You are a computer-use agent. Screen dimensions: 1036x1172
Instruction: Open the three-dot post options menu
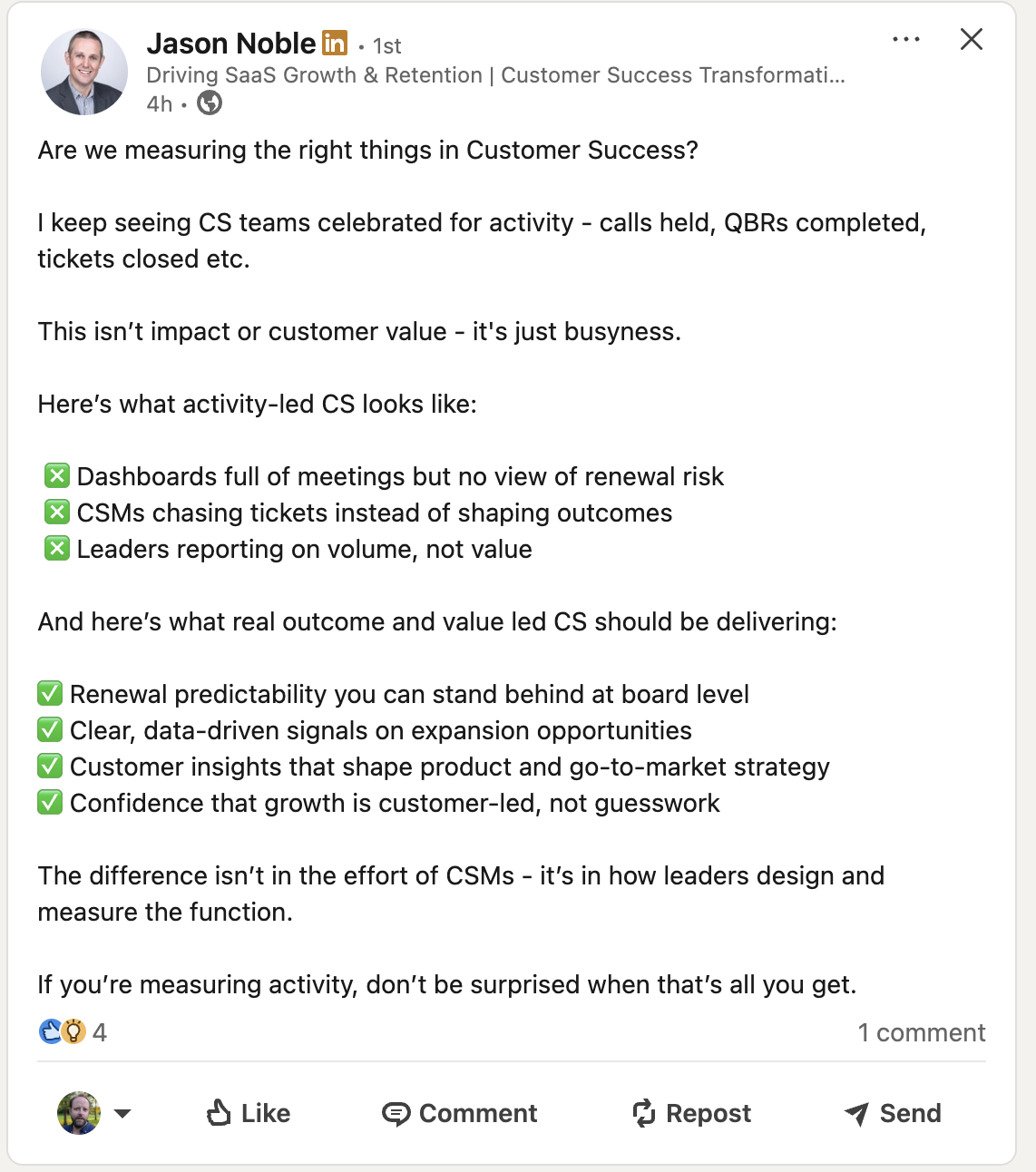(905, 40)
